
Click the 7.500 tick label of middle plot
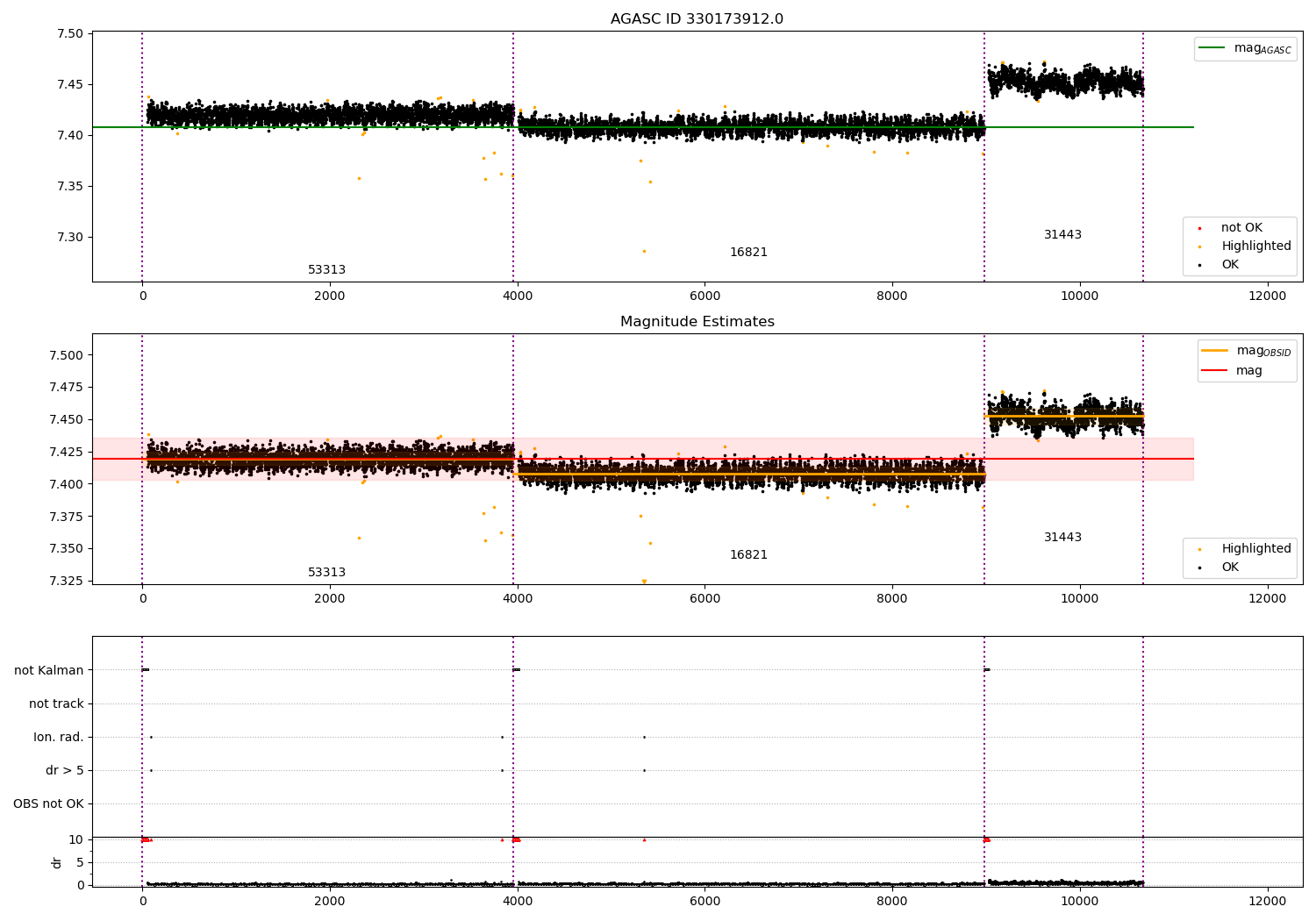66,356
